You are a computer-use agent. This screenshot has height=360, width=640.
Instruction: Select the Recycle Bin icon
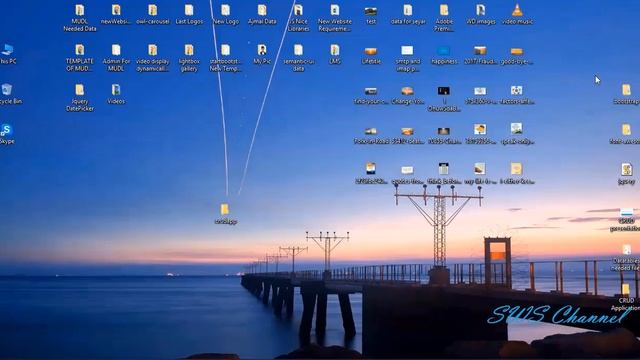point(7,94)
